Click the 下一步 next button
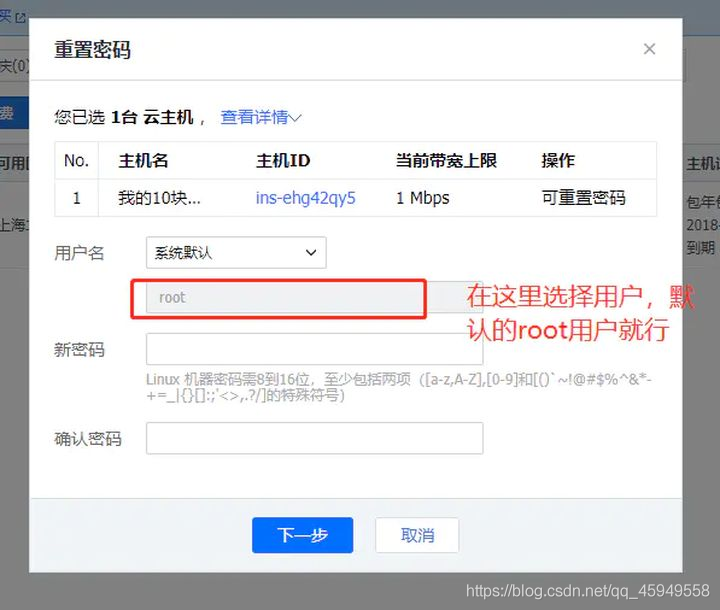The height and width of the screenshot is (610, 720). 302,535
